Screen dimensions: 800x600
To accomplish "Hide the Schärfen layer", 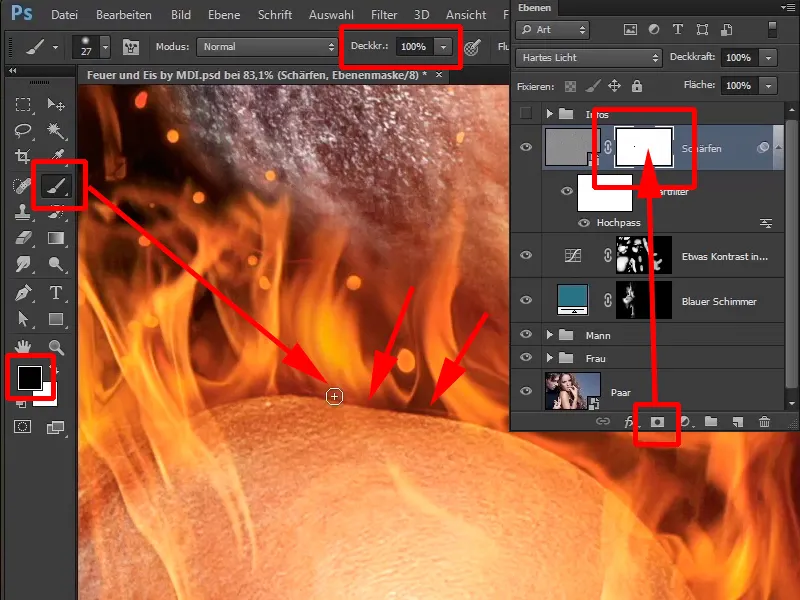I will pos(526,147).
